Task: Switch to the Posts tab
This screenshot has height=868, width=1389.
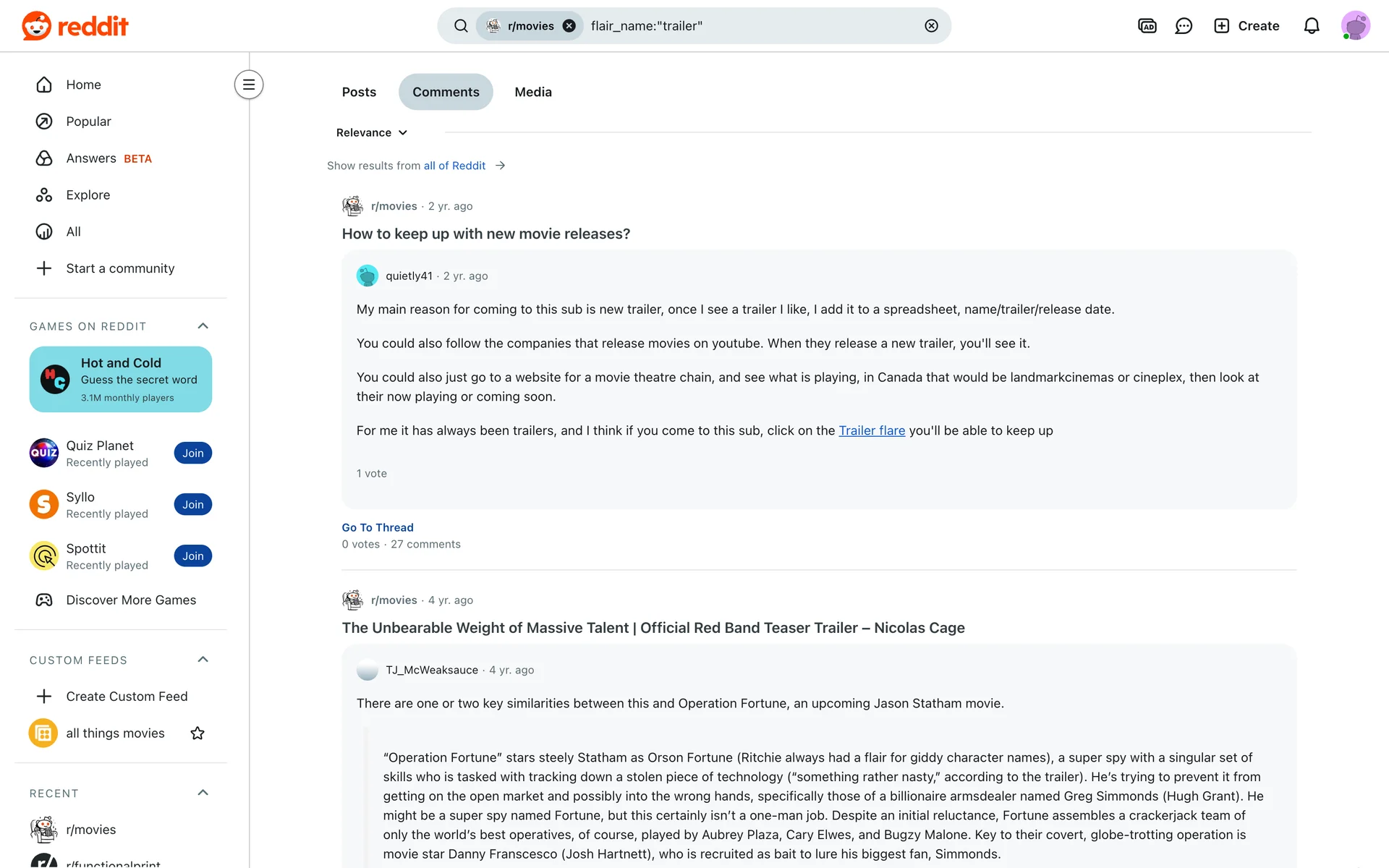Action: (x=359, y=92)
